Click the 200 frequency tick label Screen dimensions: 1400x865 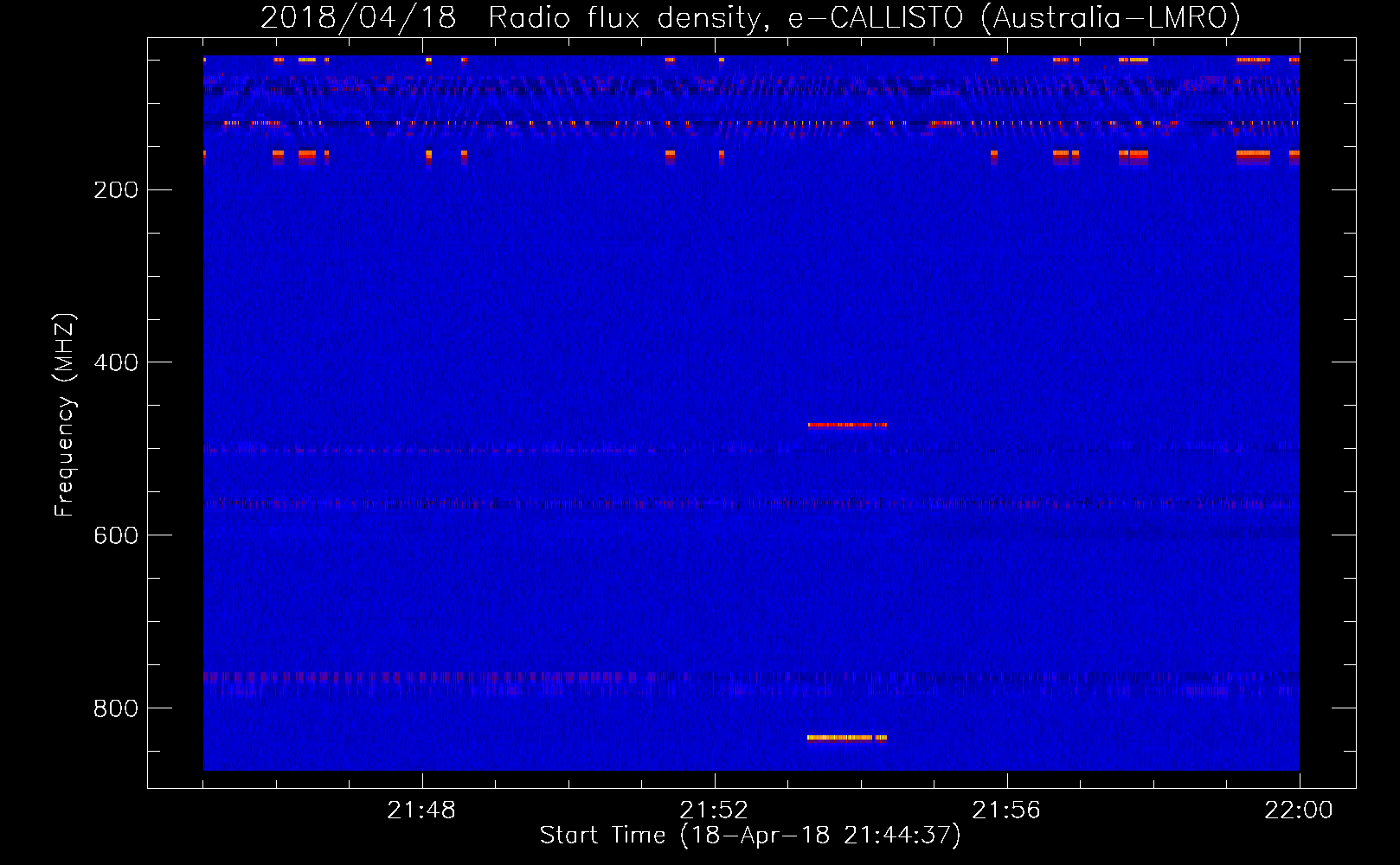pyautogui.click(x=116, y=189)
